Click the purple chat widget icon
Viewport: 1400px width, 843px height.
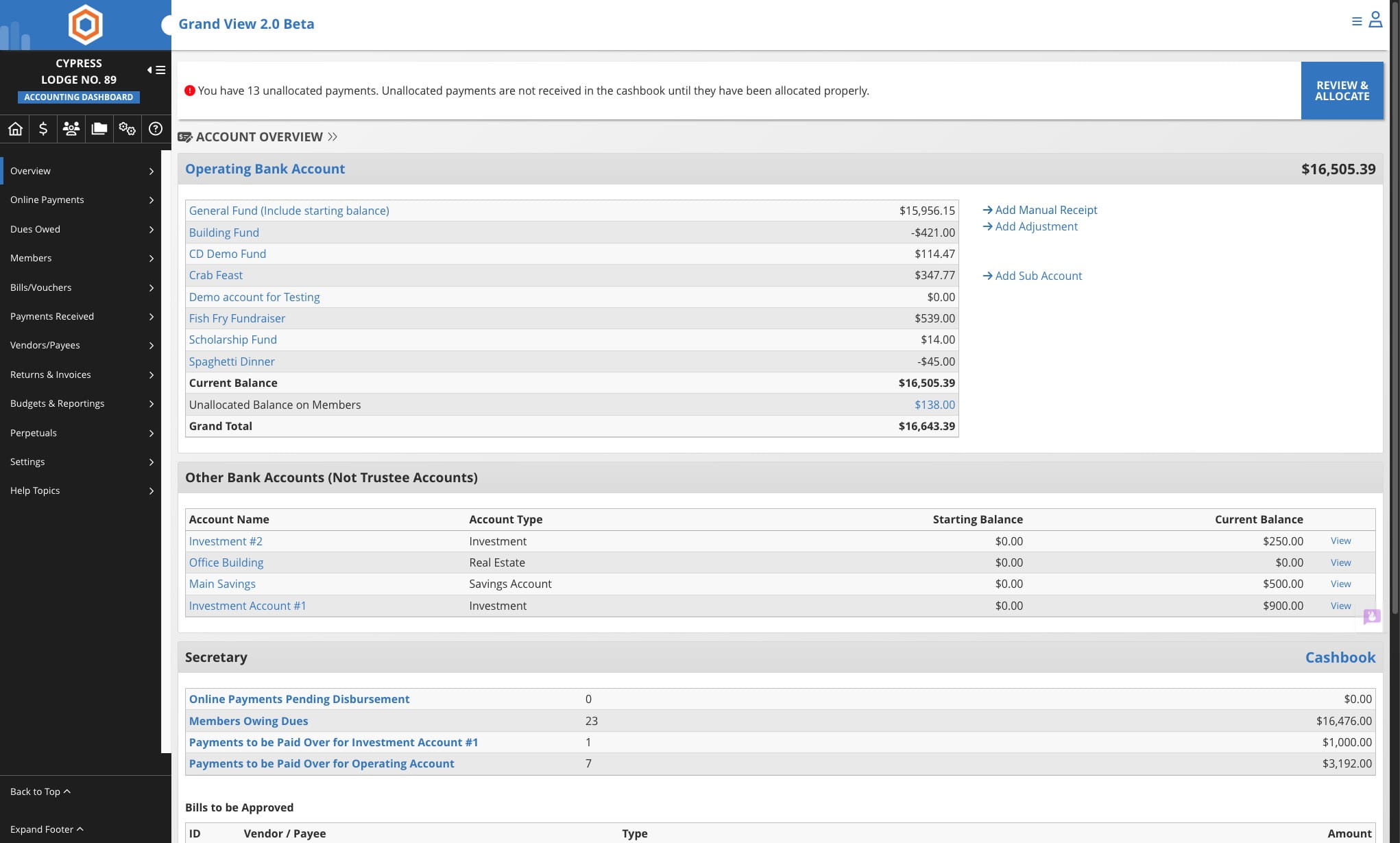click(1372, 617)
